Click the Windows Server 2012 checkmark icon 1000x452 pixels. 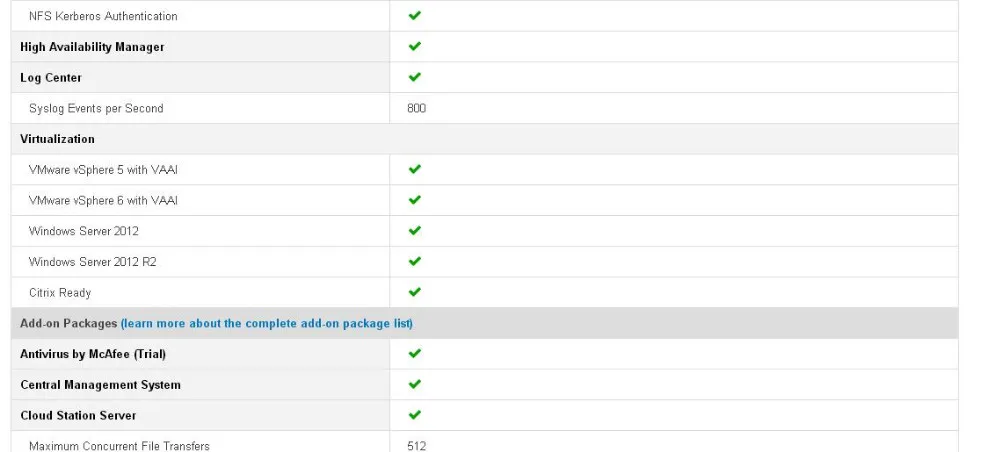[415, 230]
